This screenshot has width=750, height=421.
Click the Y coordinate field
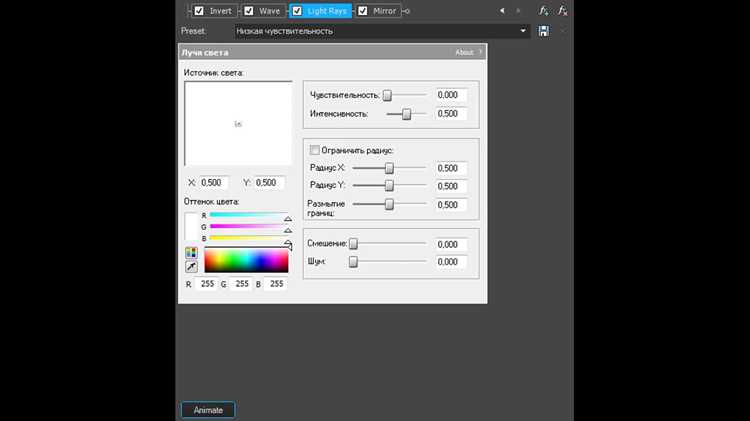click(269, 183)
